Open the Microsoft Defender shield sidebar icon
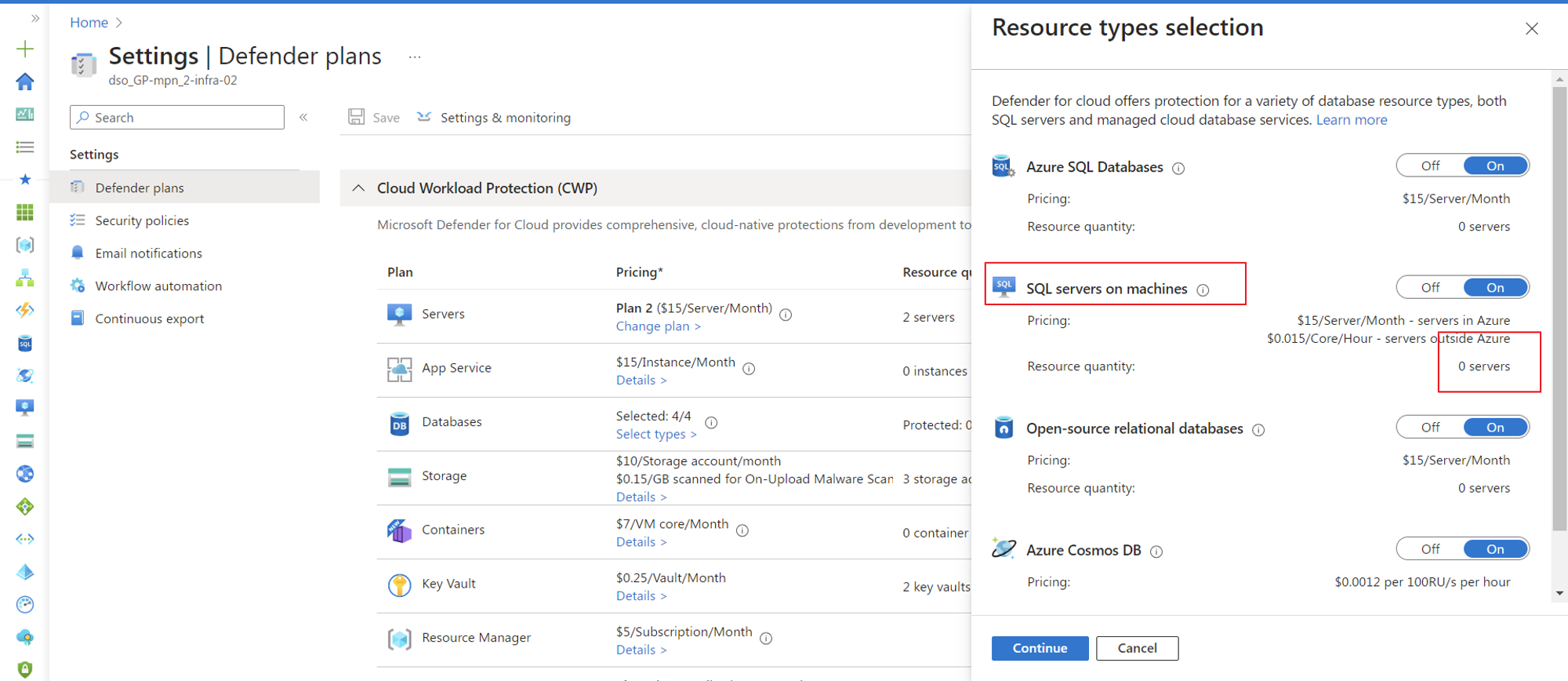The width and height of the screenshot is (1568, 681). click(x=25, y=669)
